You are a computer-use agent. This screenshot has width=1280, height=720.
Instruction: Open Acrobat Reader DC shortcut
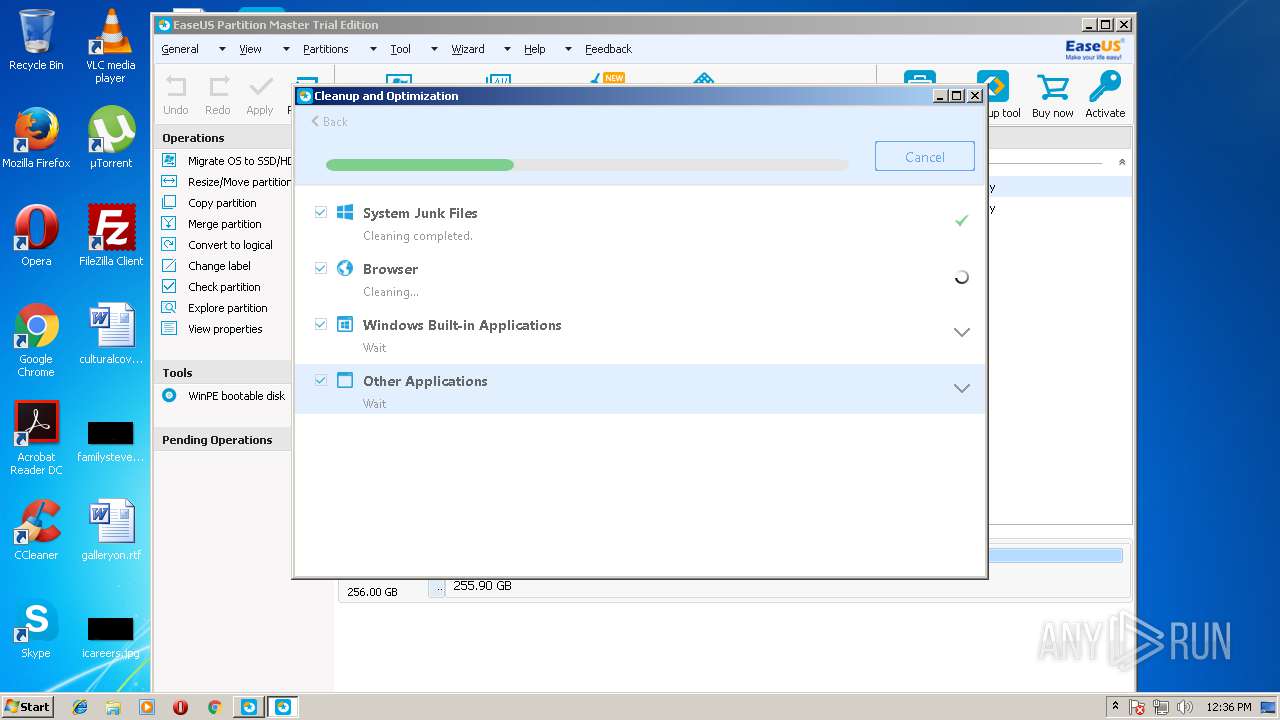click(36, 438)
